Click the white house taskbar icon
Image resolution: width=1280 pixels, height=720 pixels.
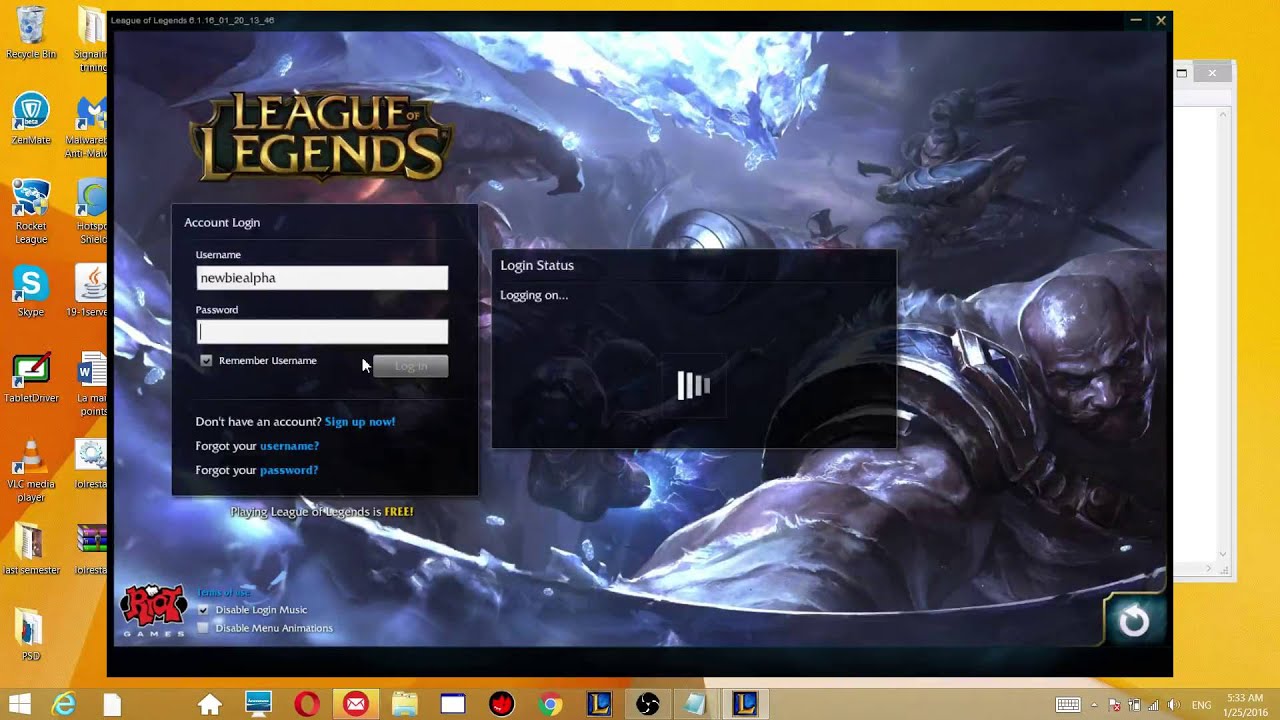click(x=210, y=704)
